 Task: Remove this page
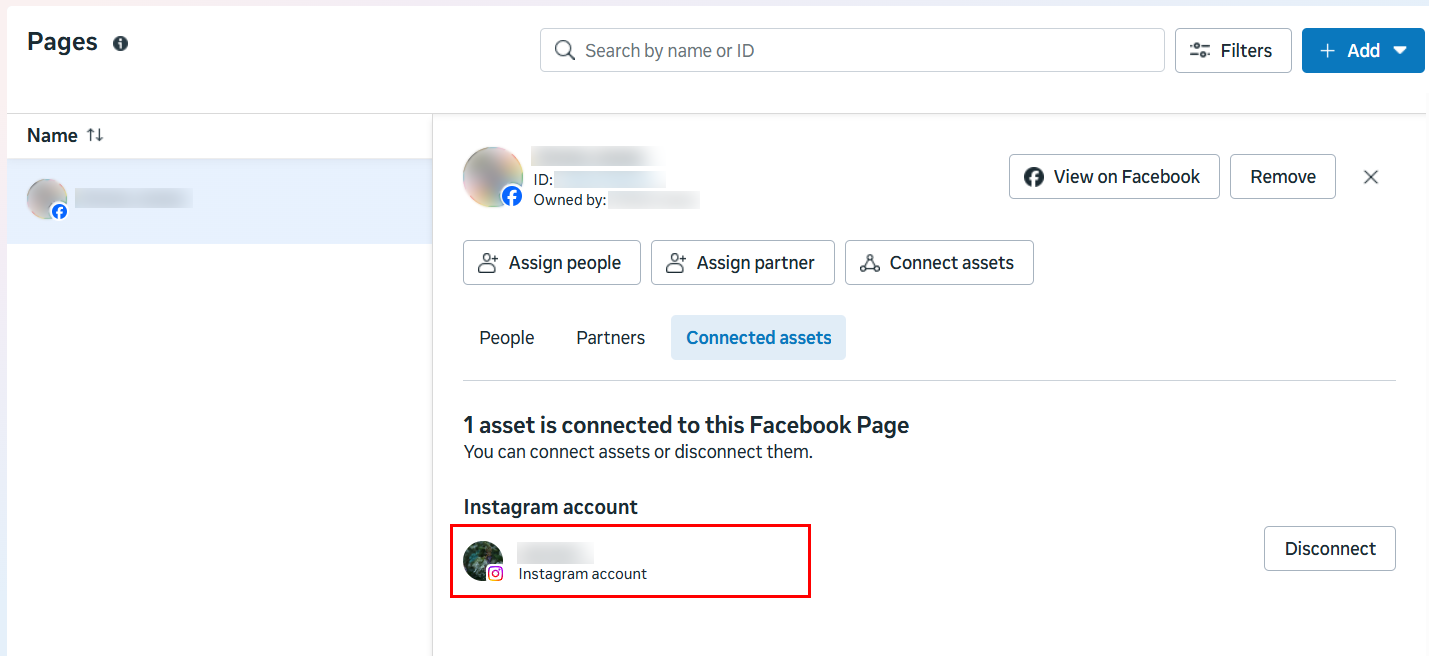pyautogui.click(x=1282, y=177)
